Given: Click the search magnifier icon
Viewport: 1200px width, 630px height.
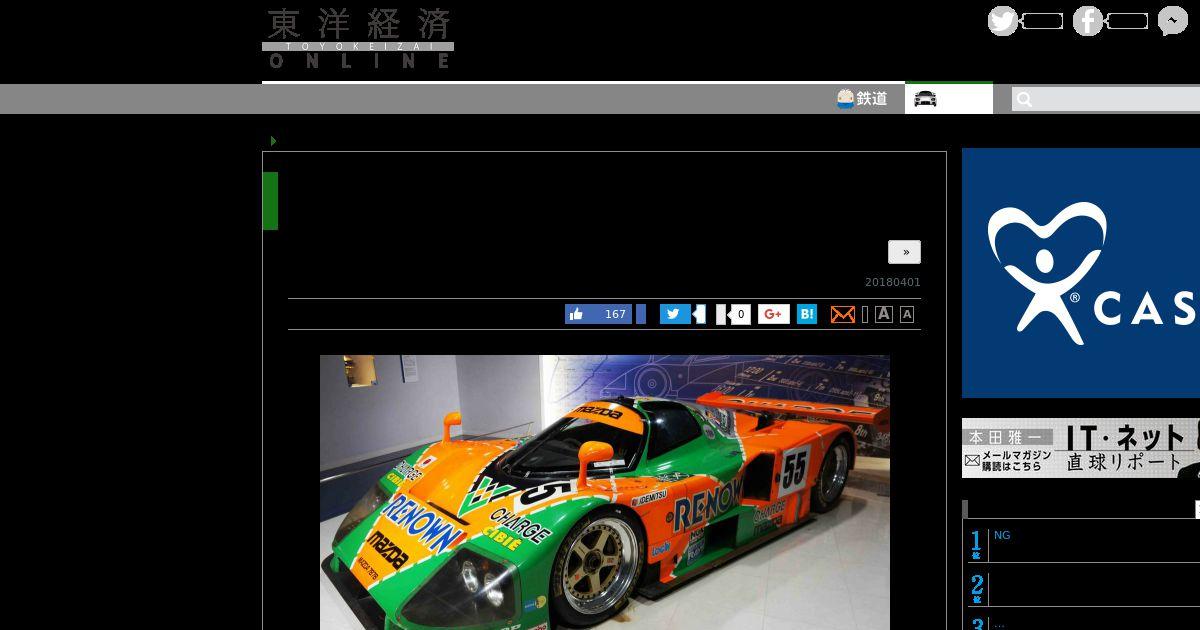Looking at the screenshot, I should (1024, 99).
